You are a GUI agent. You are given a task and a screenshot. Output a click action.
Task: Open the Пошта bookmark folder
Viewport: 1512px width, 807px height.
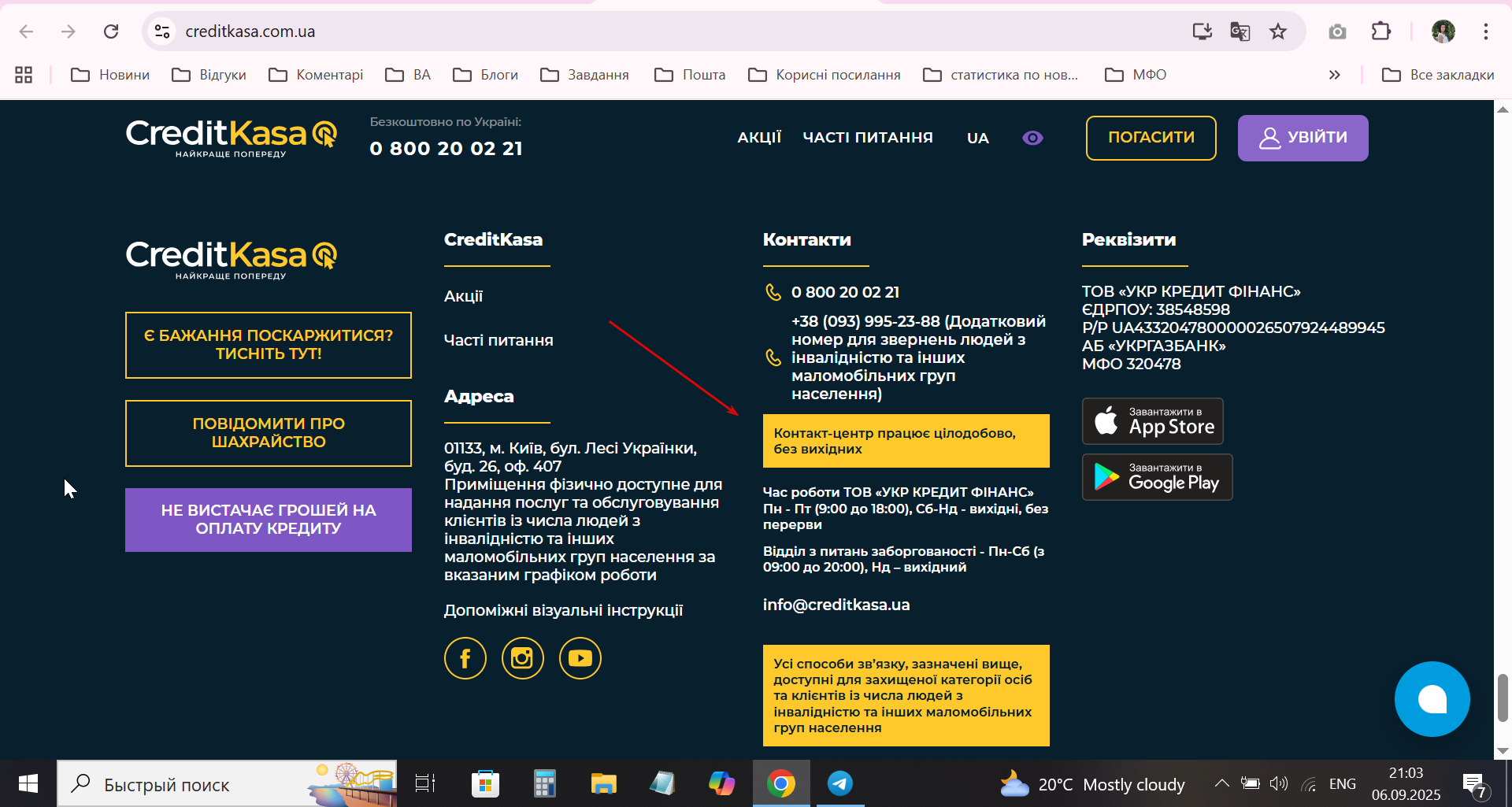[690, 75]
